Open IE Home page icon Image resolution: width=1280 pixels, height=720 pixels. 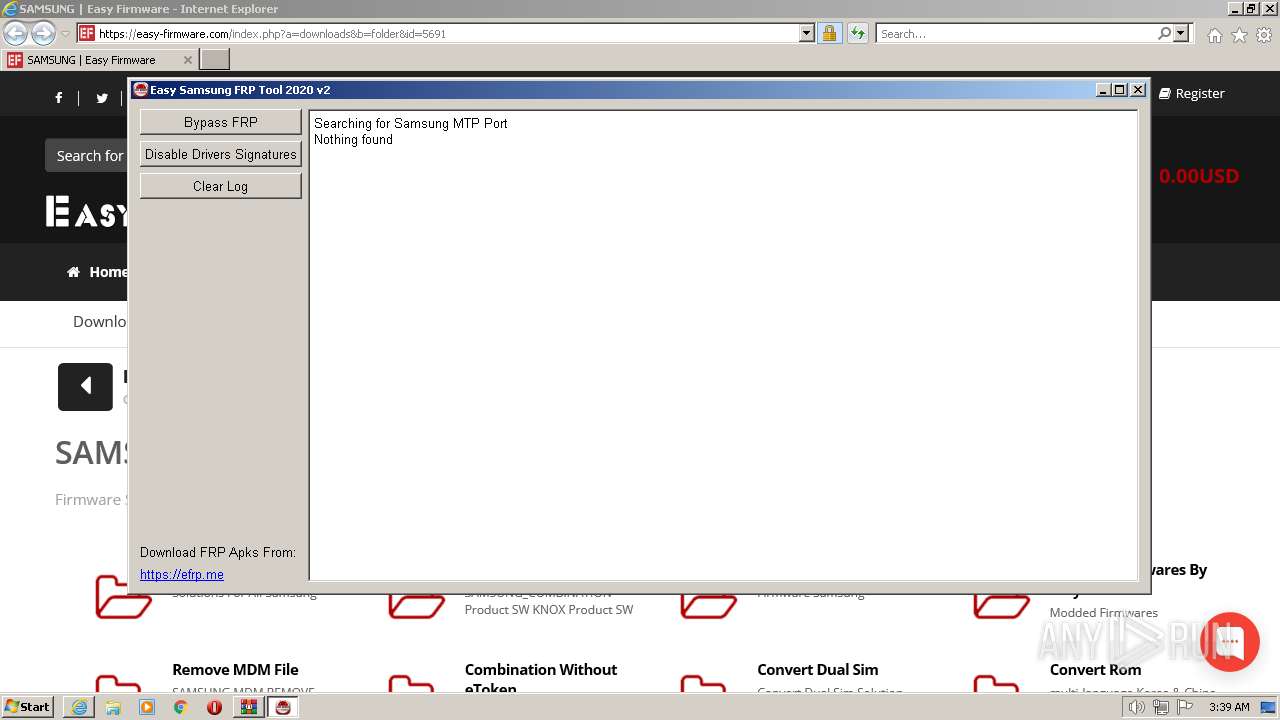(x=1214, y=35)
